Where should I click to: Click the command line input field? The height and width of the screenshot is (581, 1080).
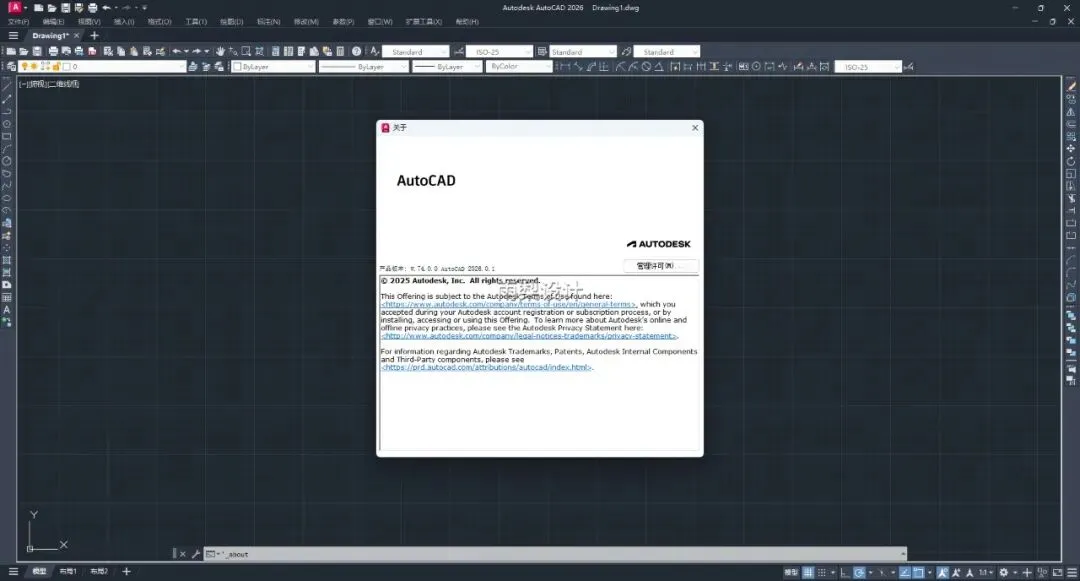click(x=554, y=554)
